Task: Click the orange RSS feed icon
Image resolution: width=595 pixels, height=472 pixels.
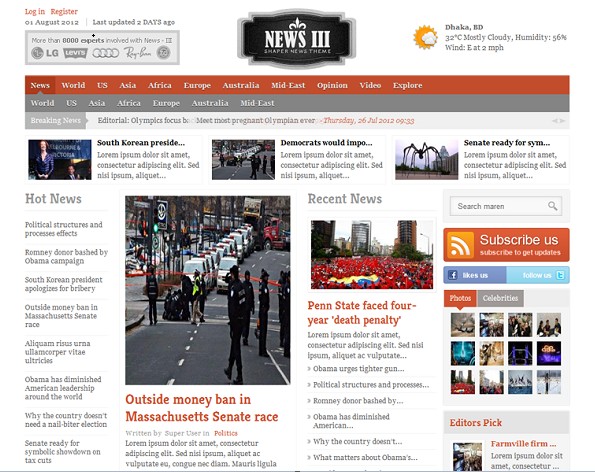Action: click(x=460, y=245)
